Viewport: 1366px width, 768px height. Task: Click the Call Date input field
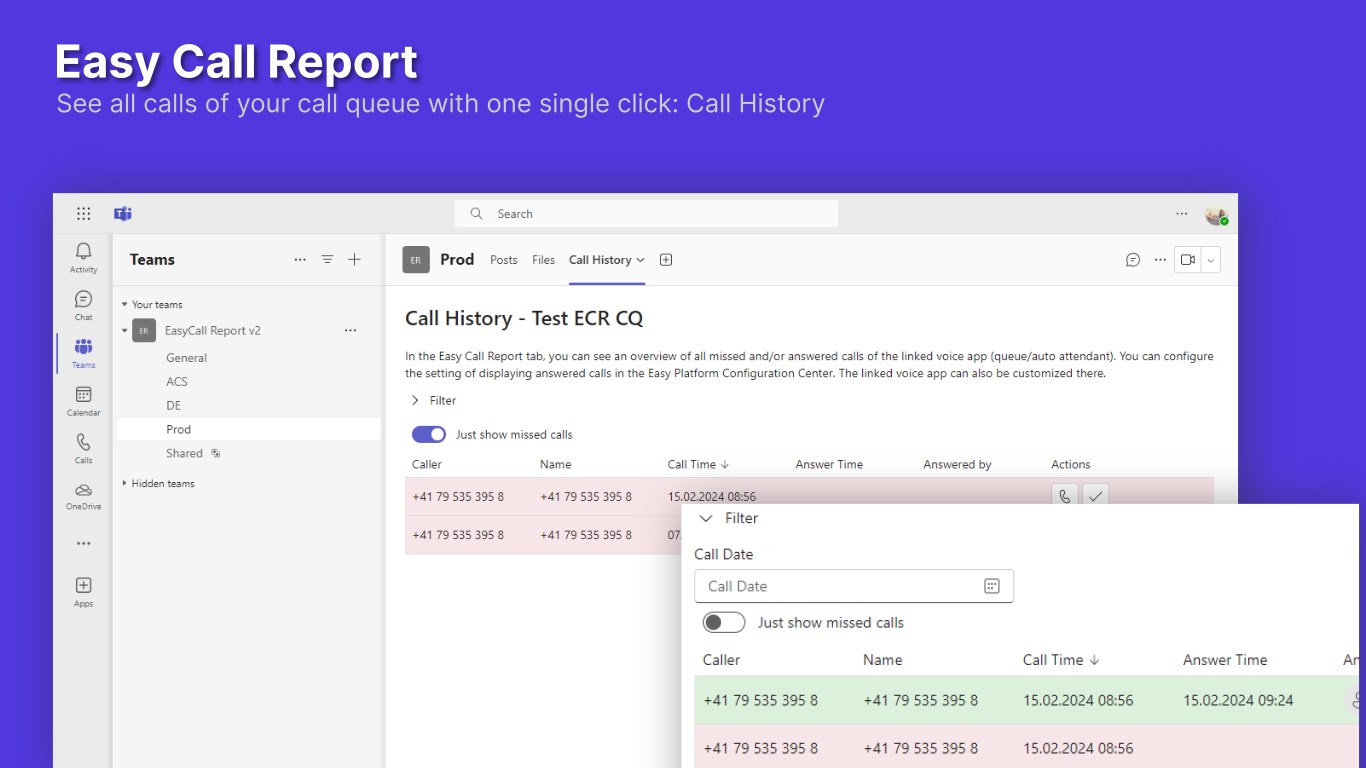click(x=854, y=586)
